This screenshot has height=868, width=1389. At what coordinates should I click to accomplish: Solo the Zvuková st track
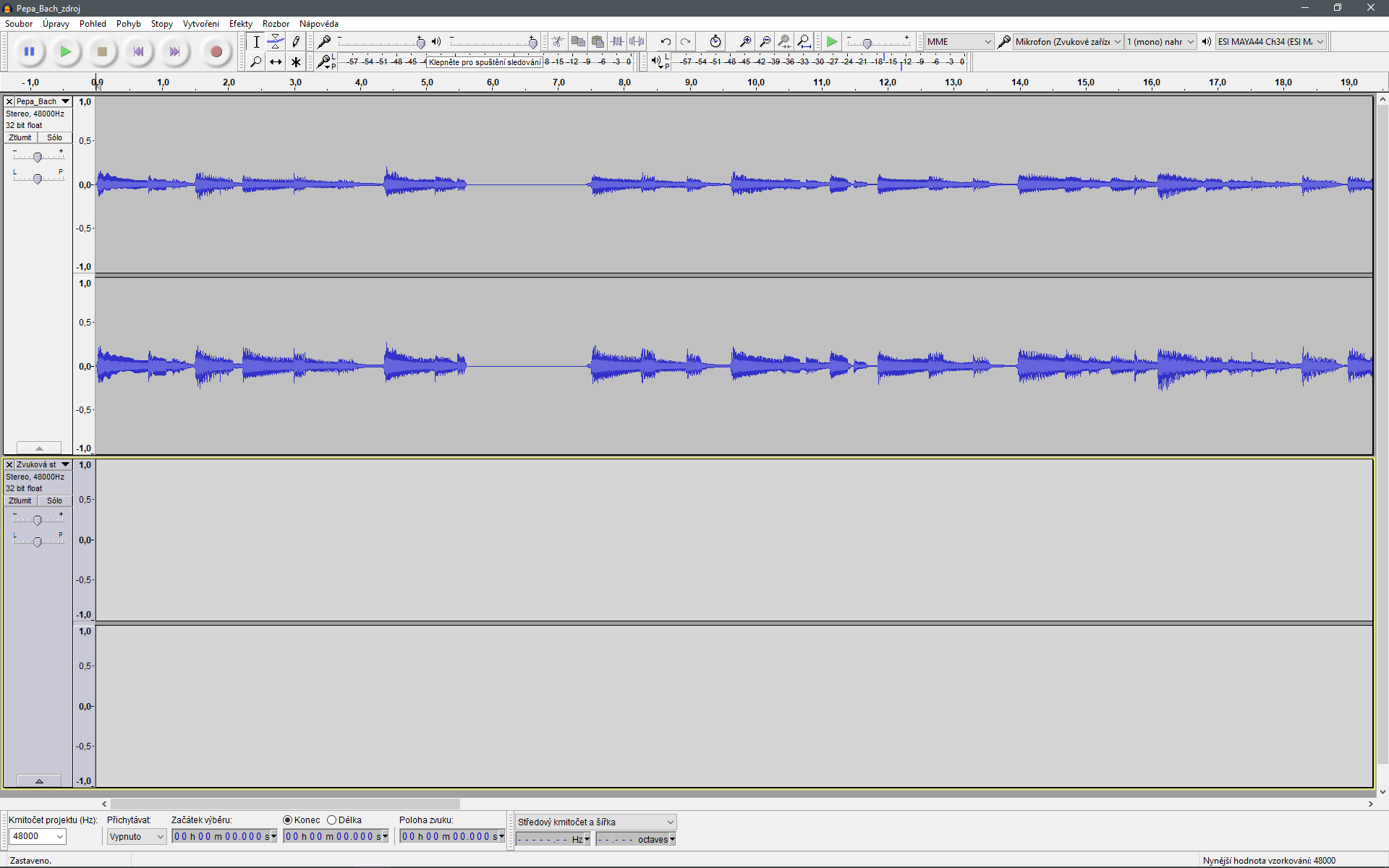[54, 501]
